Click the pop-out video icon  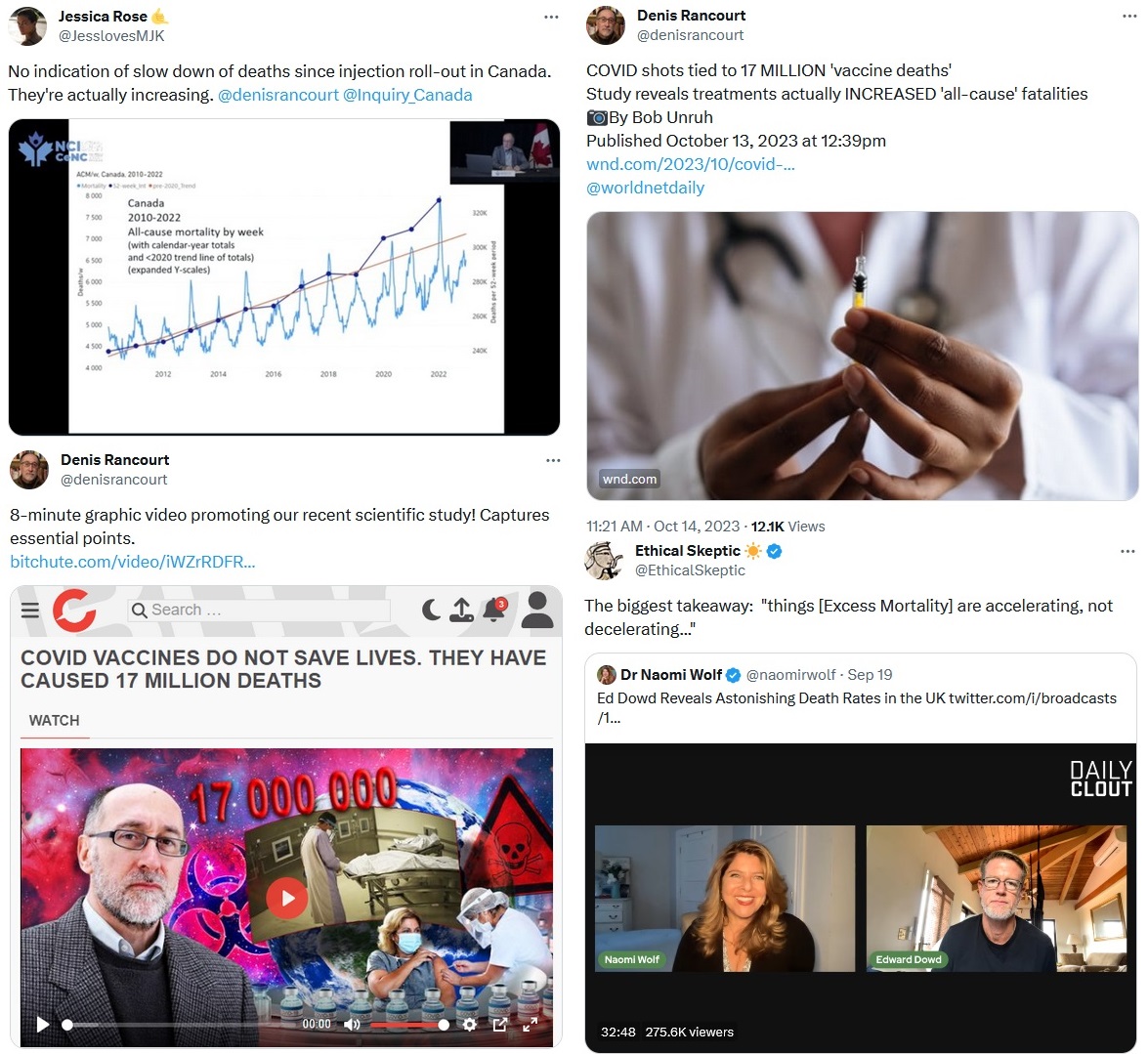click(500, 1024)
